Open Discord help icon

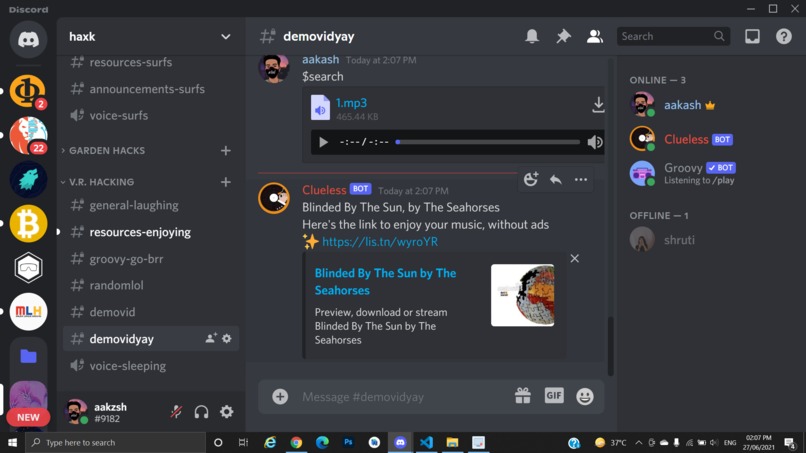pos(783,37)
